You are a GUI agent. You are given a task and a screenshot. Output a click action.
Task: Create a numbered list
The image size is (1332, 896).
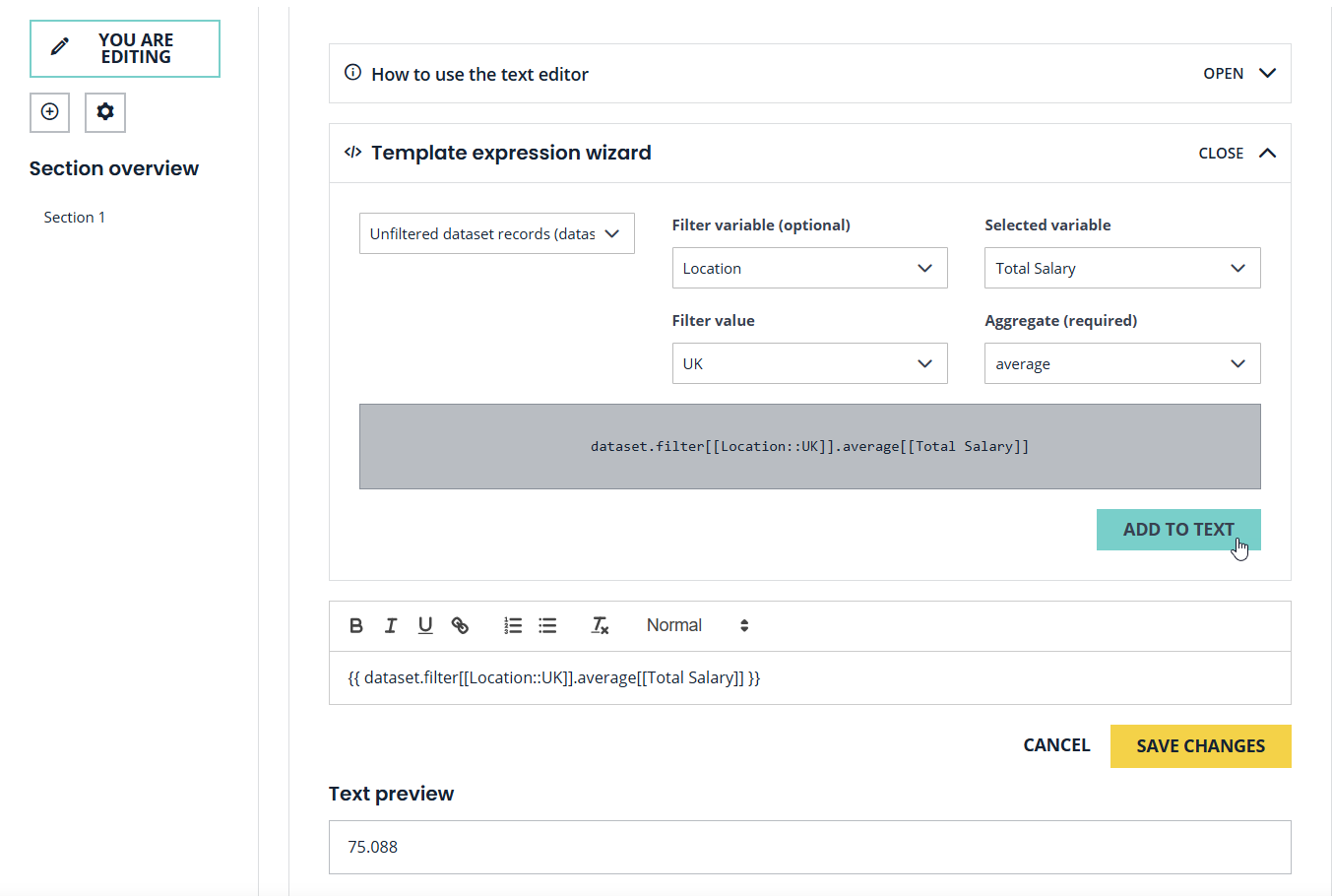pos(513,625)
